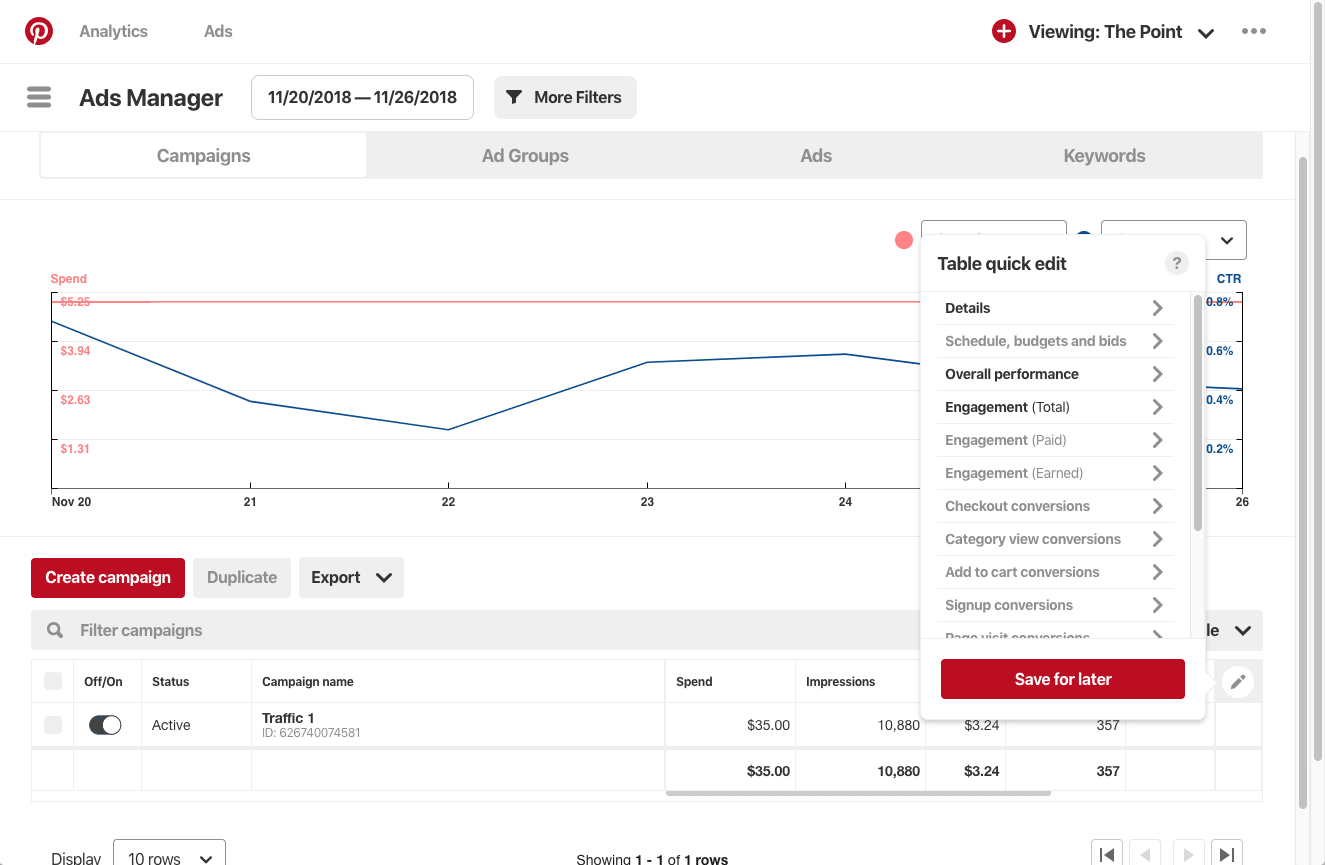Click the quick edit panel scrollbar
This screenshot has height=865, width=1325.
coord(1197,413)
